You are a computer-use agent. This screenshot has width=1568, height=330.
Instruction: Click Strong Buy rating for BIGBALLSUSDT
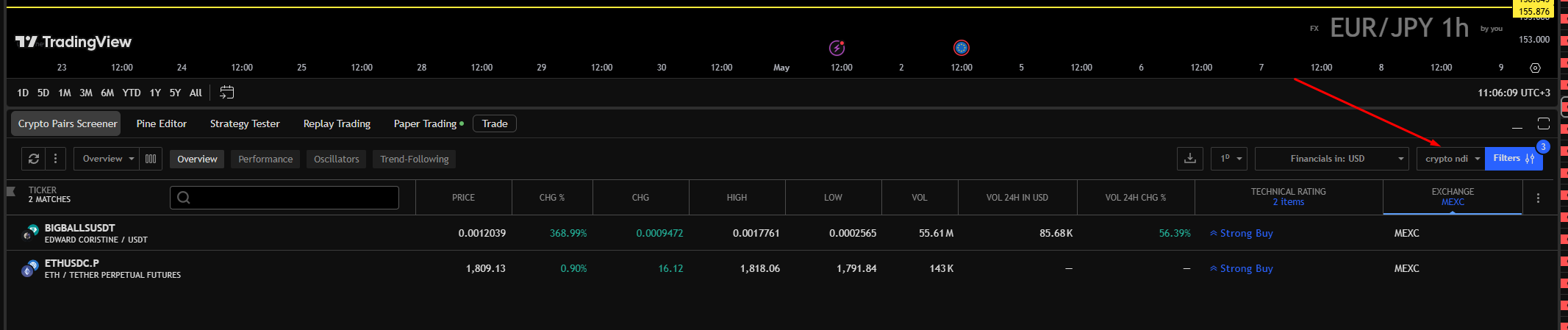(x=1242, y=233)
